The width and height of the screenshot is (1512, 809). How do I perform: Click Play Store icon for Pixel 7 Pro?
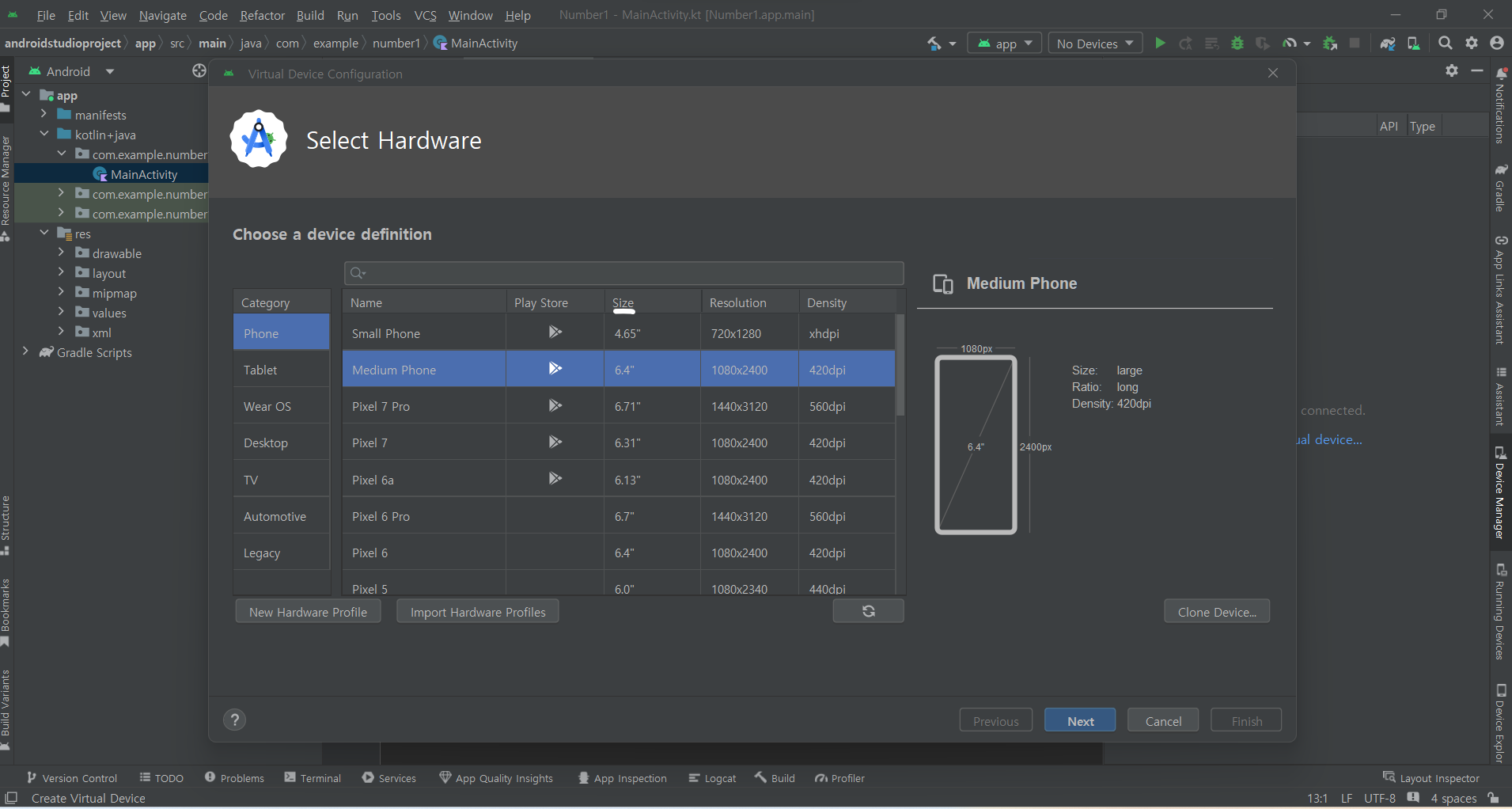555,405
